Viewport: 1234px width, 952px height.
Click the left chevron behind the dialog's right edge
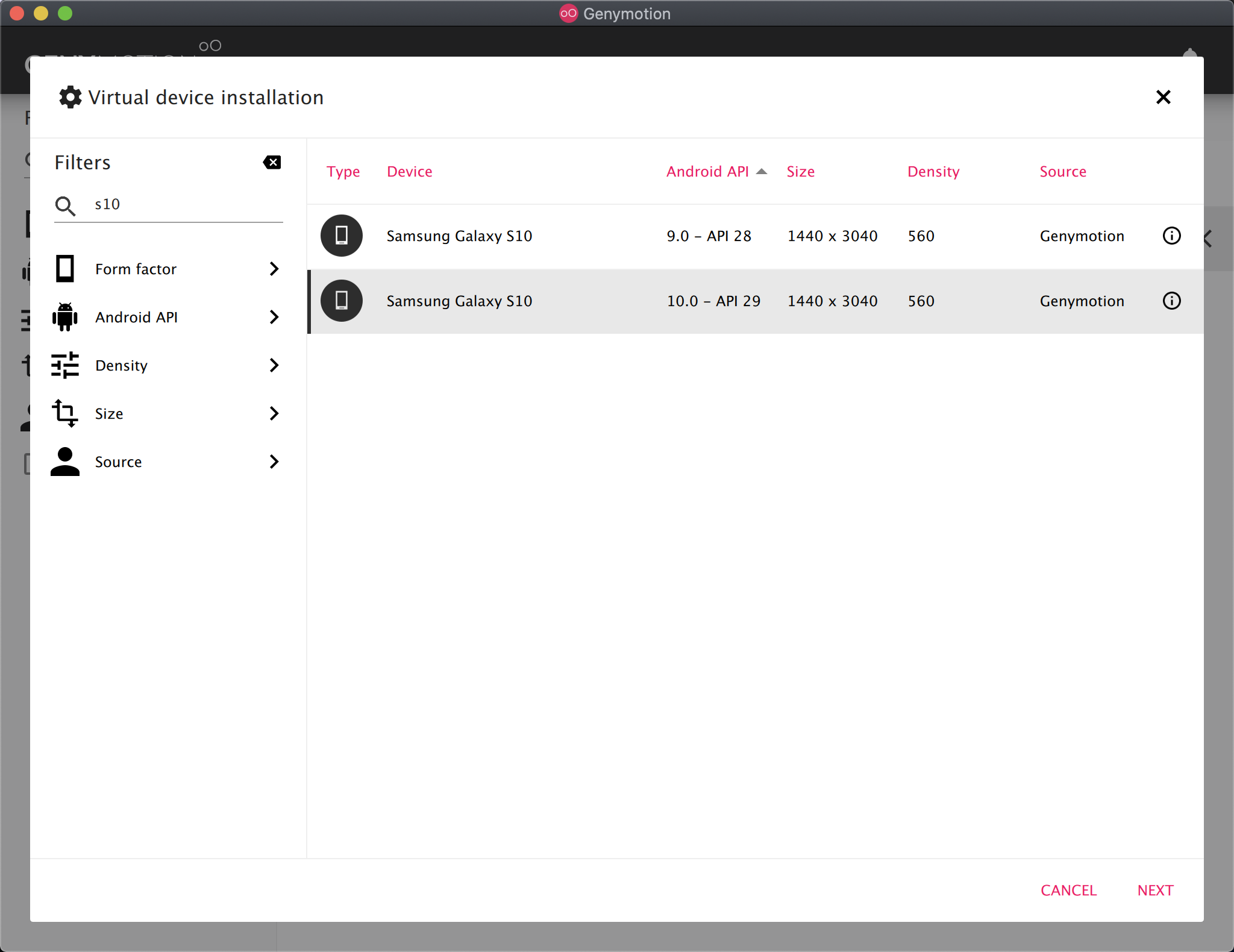tap(1208, 239)
